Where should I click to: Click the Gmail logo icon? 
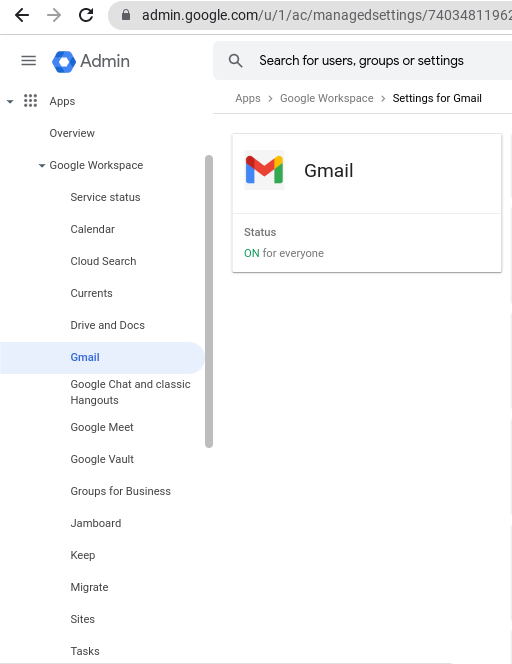tap(264, 170)
